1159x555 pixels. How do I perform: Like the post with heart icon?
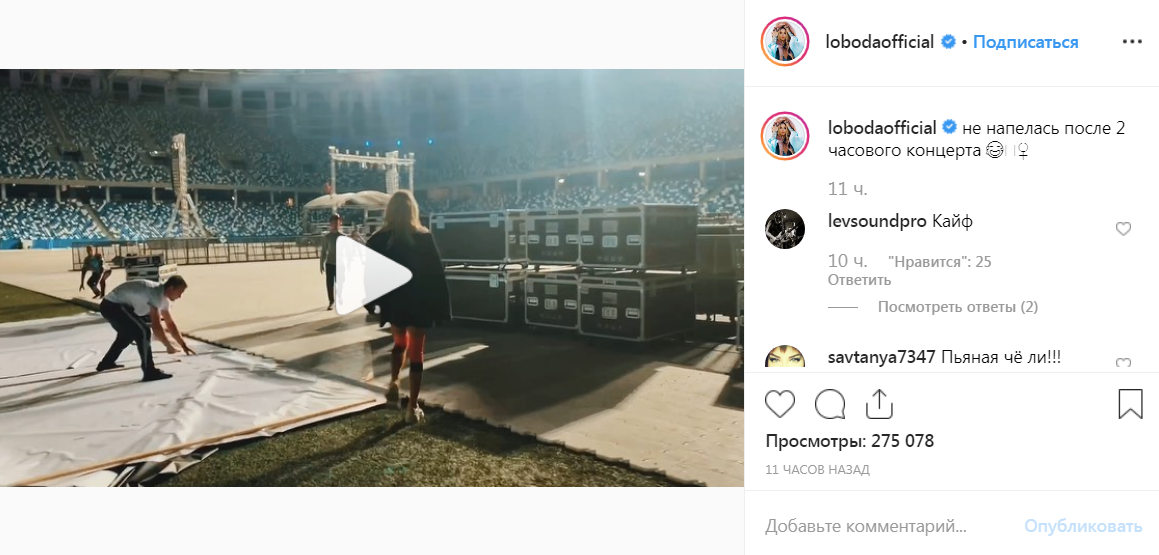click(x=779, y=404)
